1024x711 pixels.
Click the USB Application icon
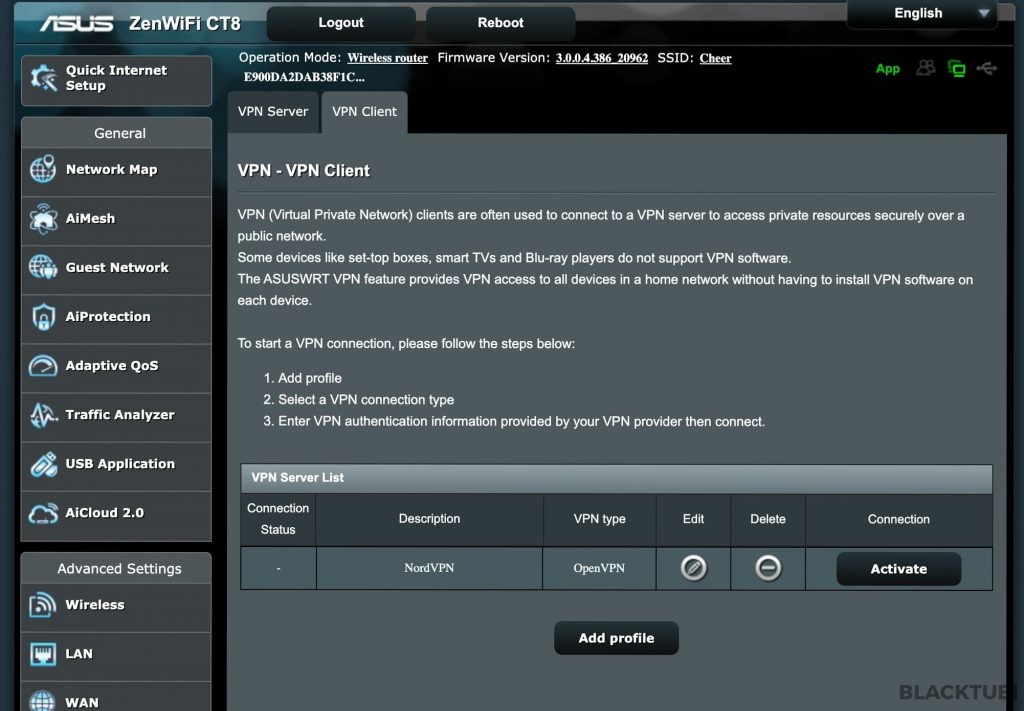tap(43, 464)
